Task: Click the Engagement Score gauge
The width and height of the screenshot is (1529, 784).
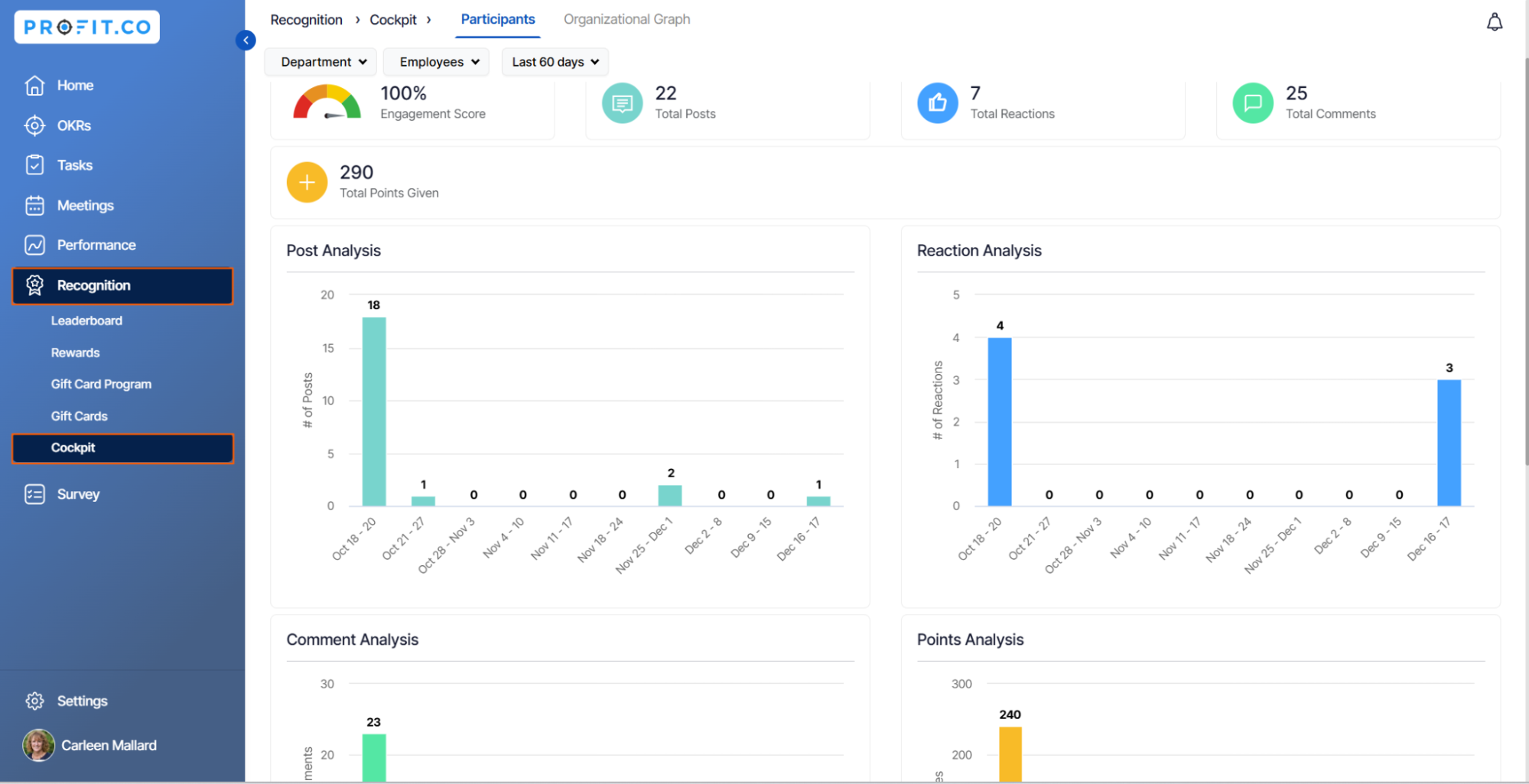Action: tap(327, 103)
